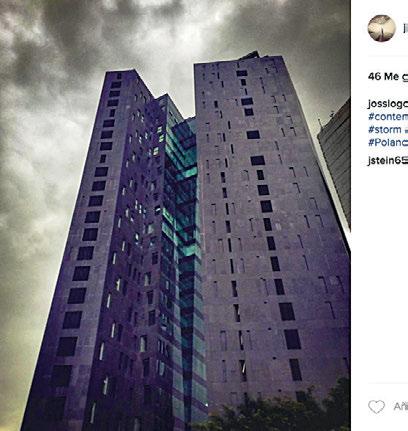Click the neighboring grey building in photo

coord(335,160)
